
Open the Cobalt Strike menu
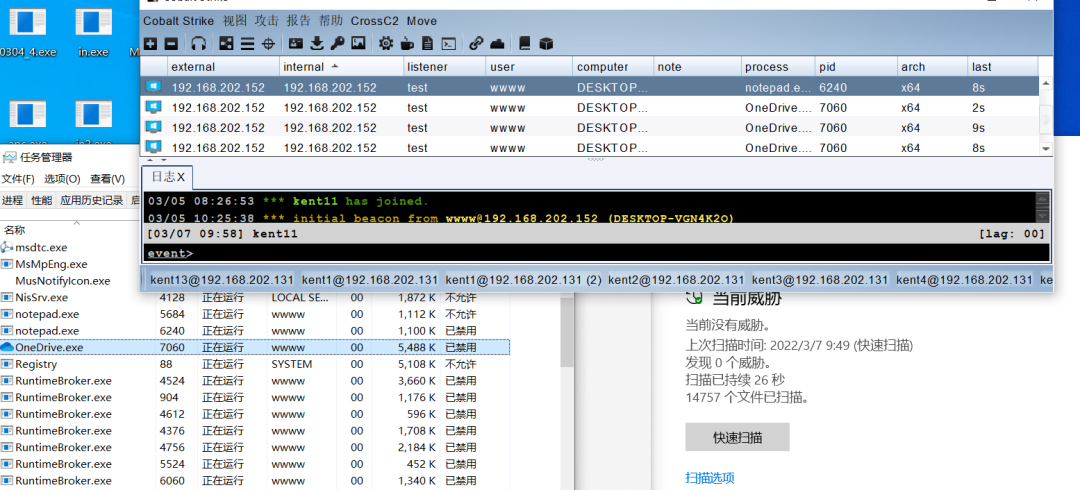(x=178, y=21)
